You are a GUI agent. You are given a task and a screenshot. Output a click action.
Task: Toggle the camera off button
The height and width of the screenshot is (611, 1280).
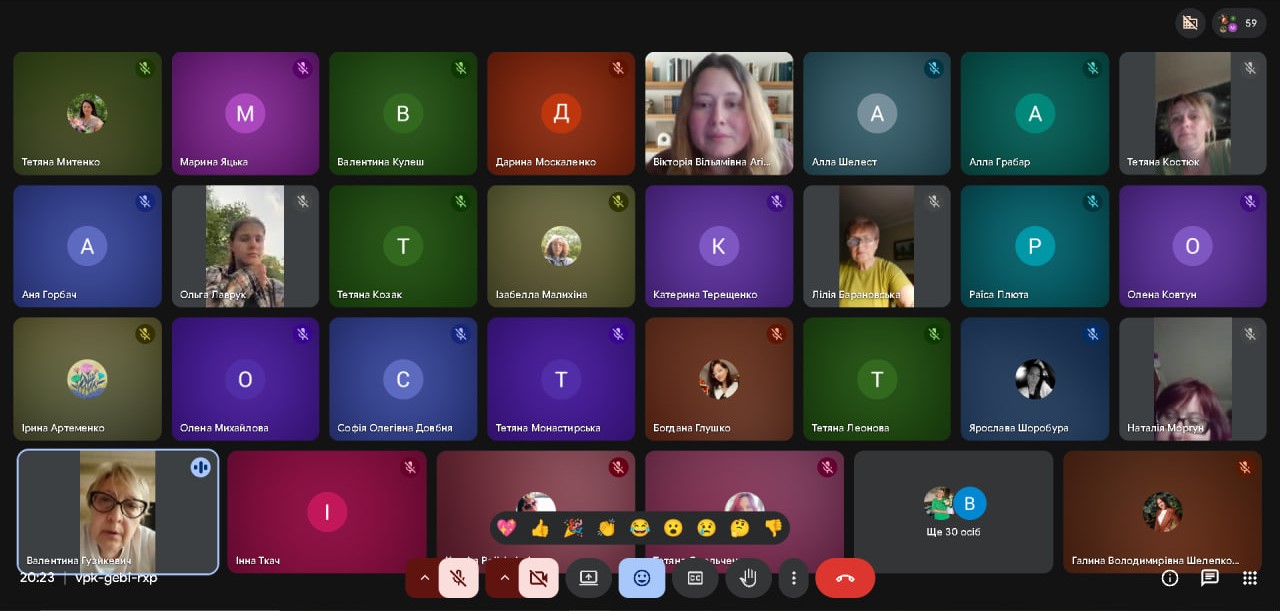coord(538,578)
